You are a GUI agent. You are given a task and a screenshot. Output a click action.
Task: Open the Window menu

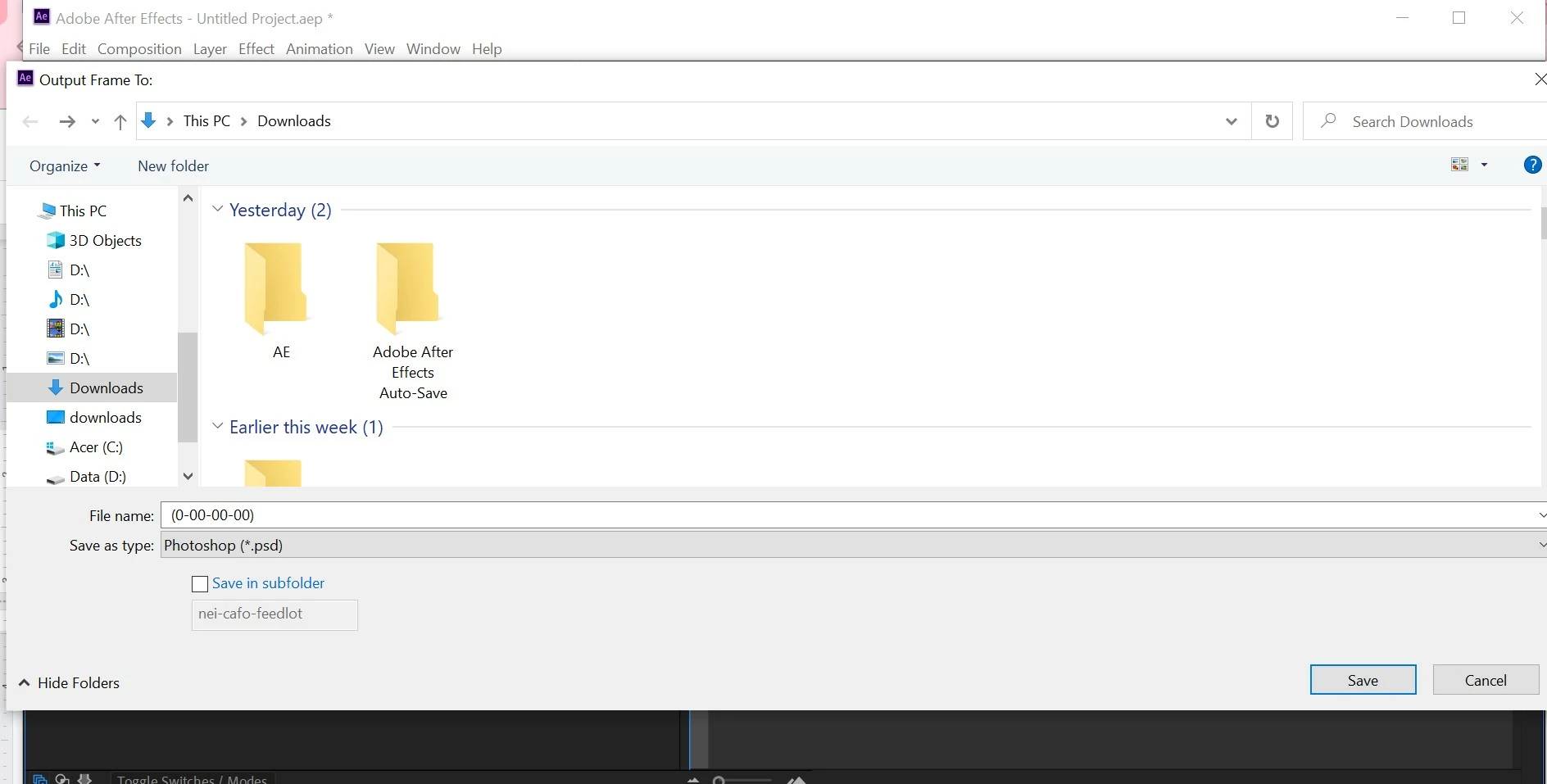(433, 49)
